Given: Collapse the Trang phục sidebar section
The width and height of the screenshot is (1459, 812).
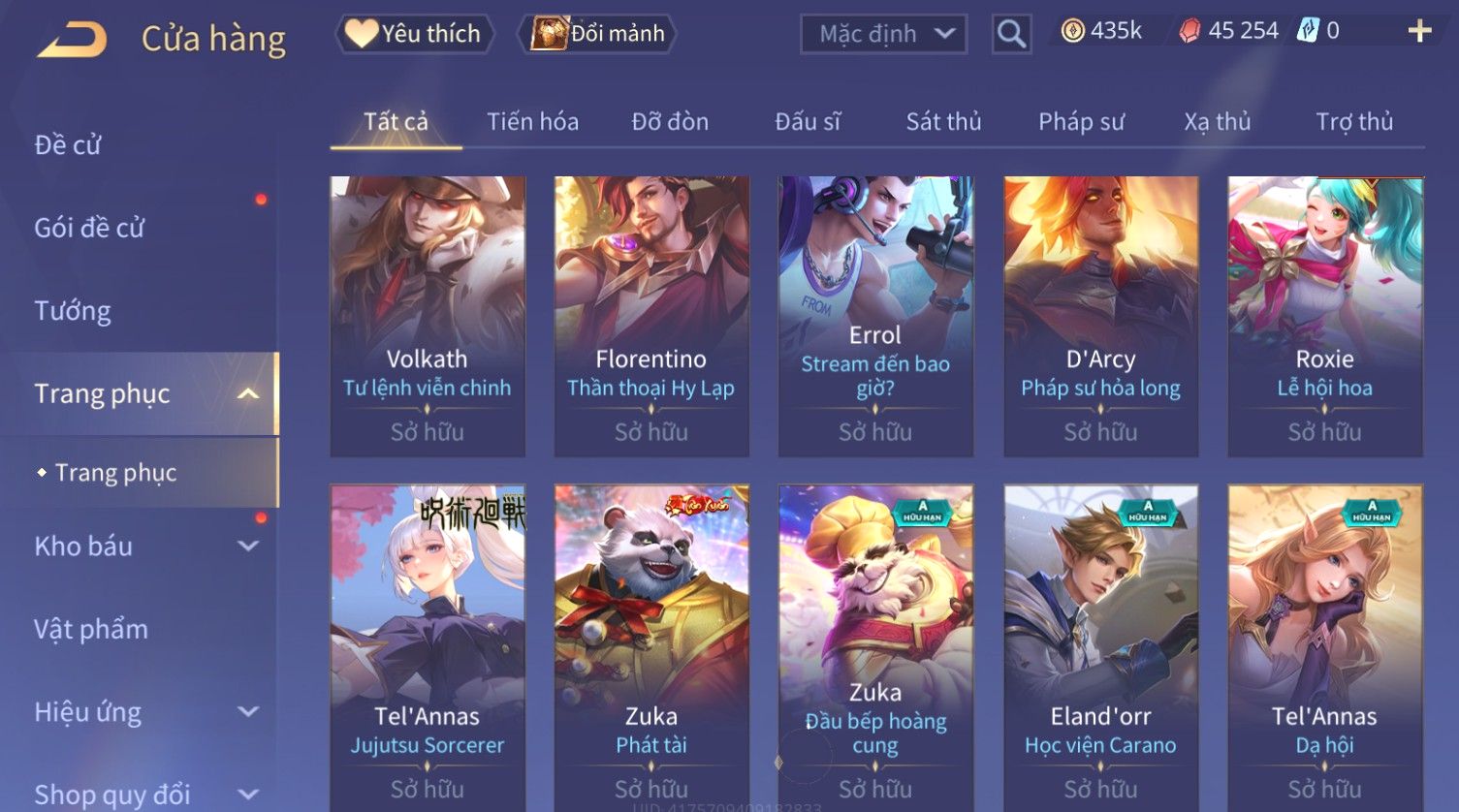Looking at the screenshot, I should 248,393.
